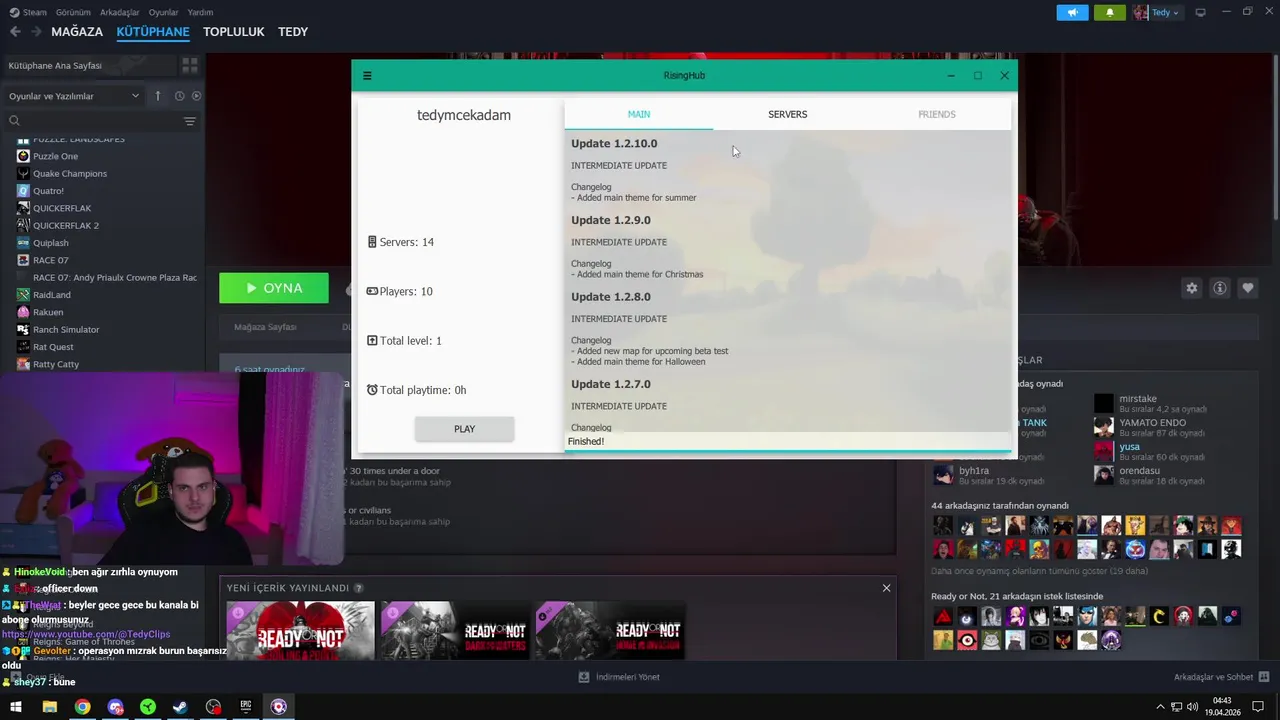Open Kütüphane Ana Sayfası
The height and width of the screenshot is (720, 1280).
pyautogui.click(x=56, y=65)
